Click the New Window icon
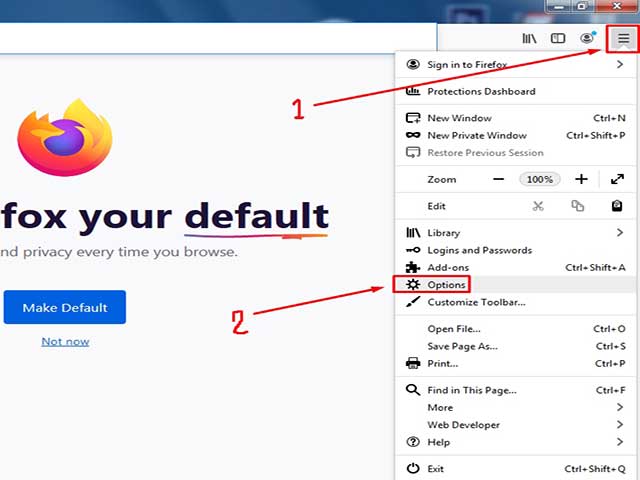Viewport: 640px width, 480px height. coord(413,118)
